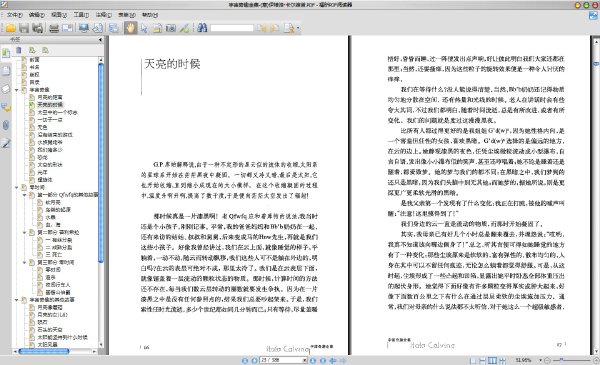Save the document with floppy disk icon
Screen dimensions: 600x365
(x=24, y=28)
